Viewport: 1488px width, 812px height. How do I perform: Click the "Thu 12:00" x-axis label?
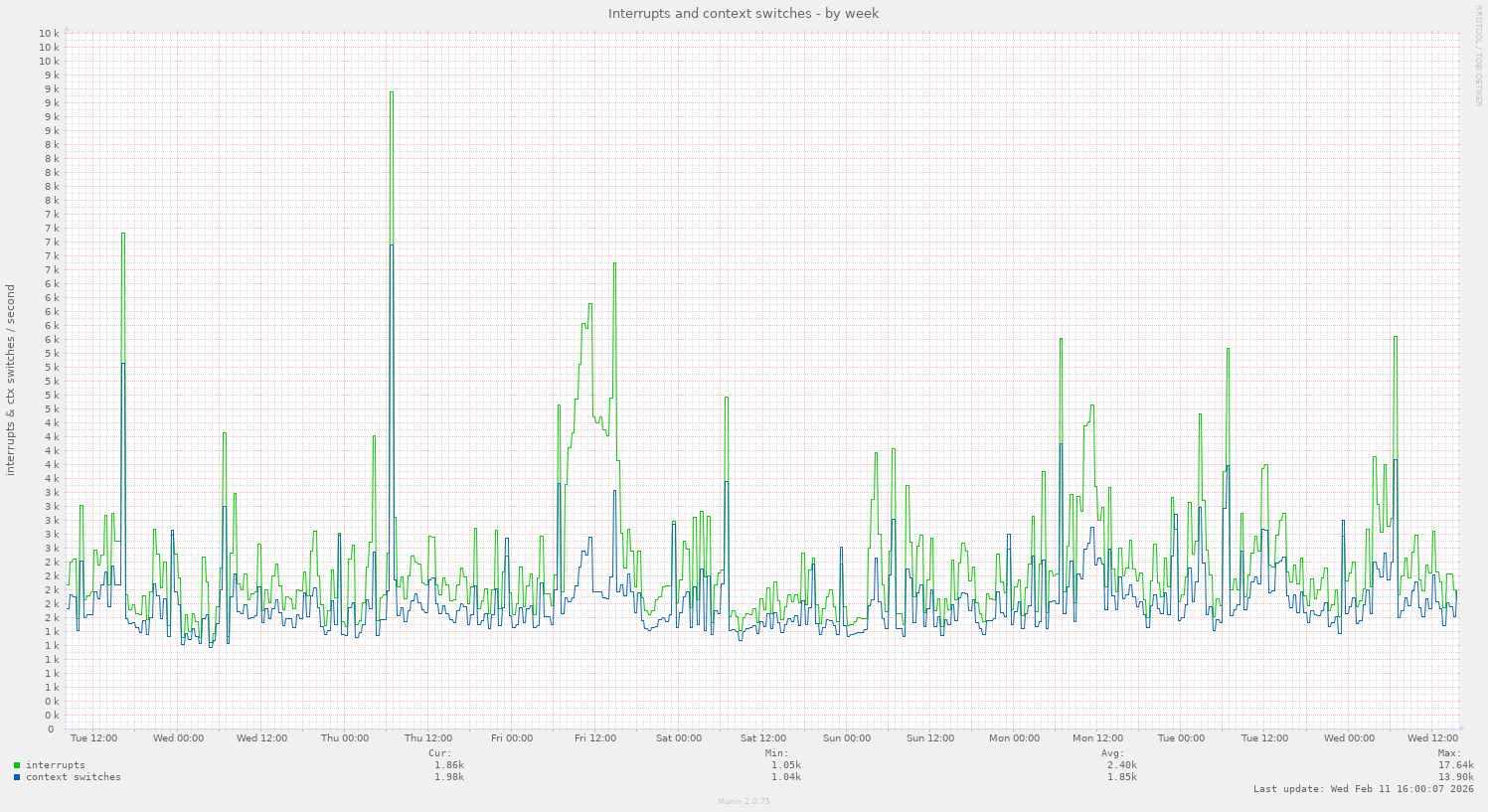point(428,738)
